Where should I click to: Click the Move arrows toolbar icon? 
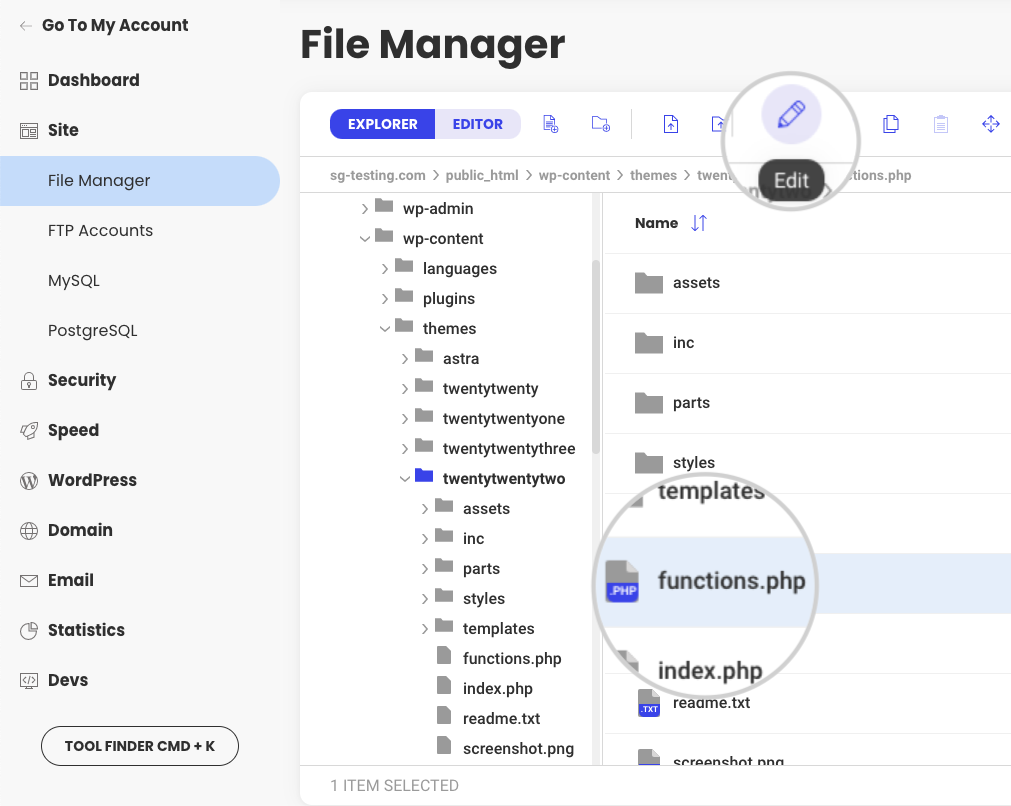pos(990,124)
